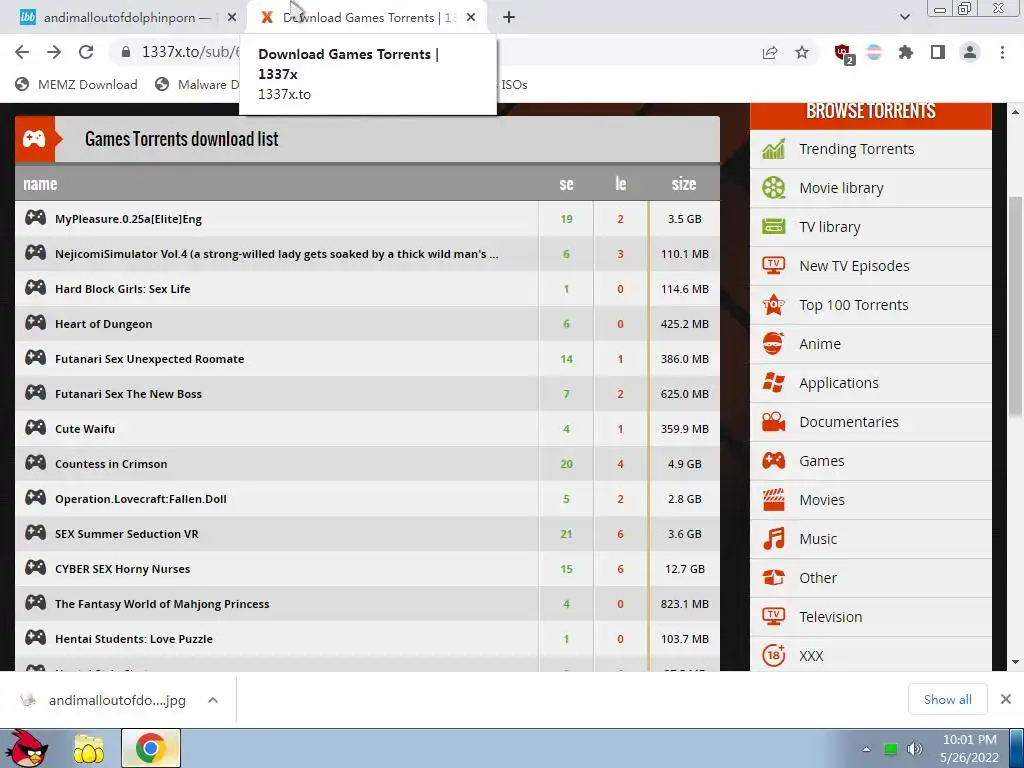Viewport: 1024px width, 768px height.
Task: Toggle the browser side panel icon
Action: [938, 52]
